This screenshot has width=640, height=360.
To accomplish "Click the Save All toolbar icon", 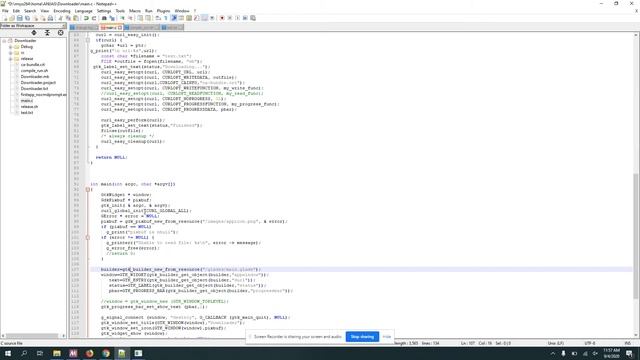I will 27,18.
